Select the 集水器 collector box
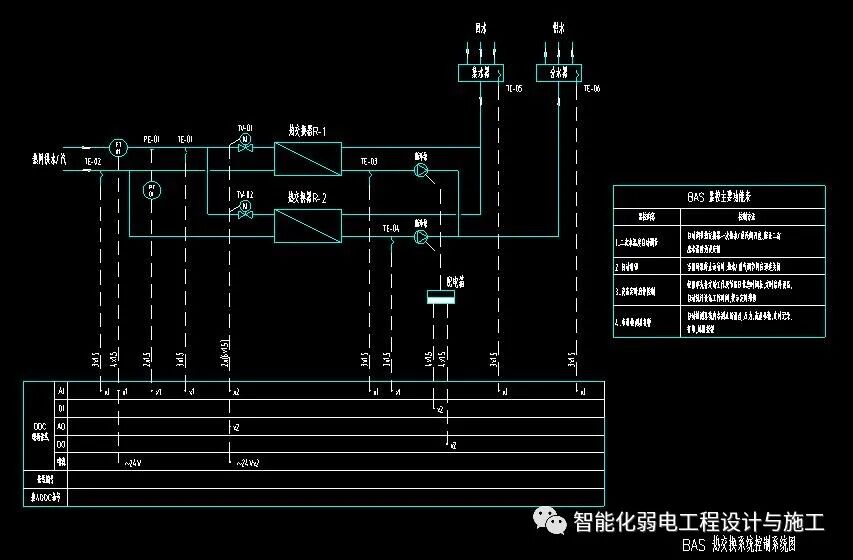This screenshot has height=560, width=853. (480, 73)
